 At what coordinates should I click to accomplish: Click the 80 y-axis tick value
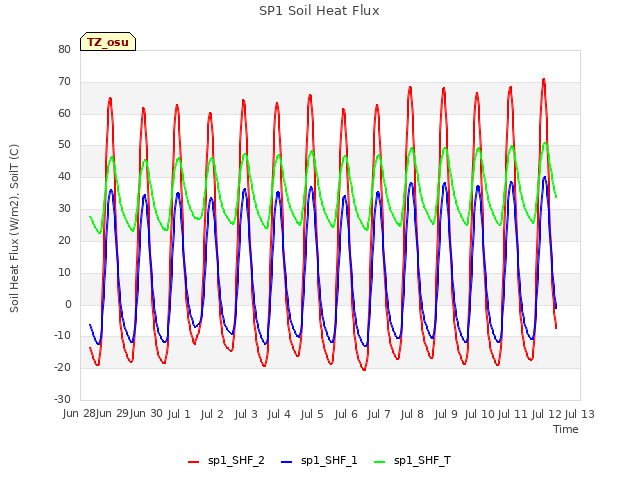point(64,49)
